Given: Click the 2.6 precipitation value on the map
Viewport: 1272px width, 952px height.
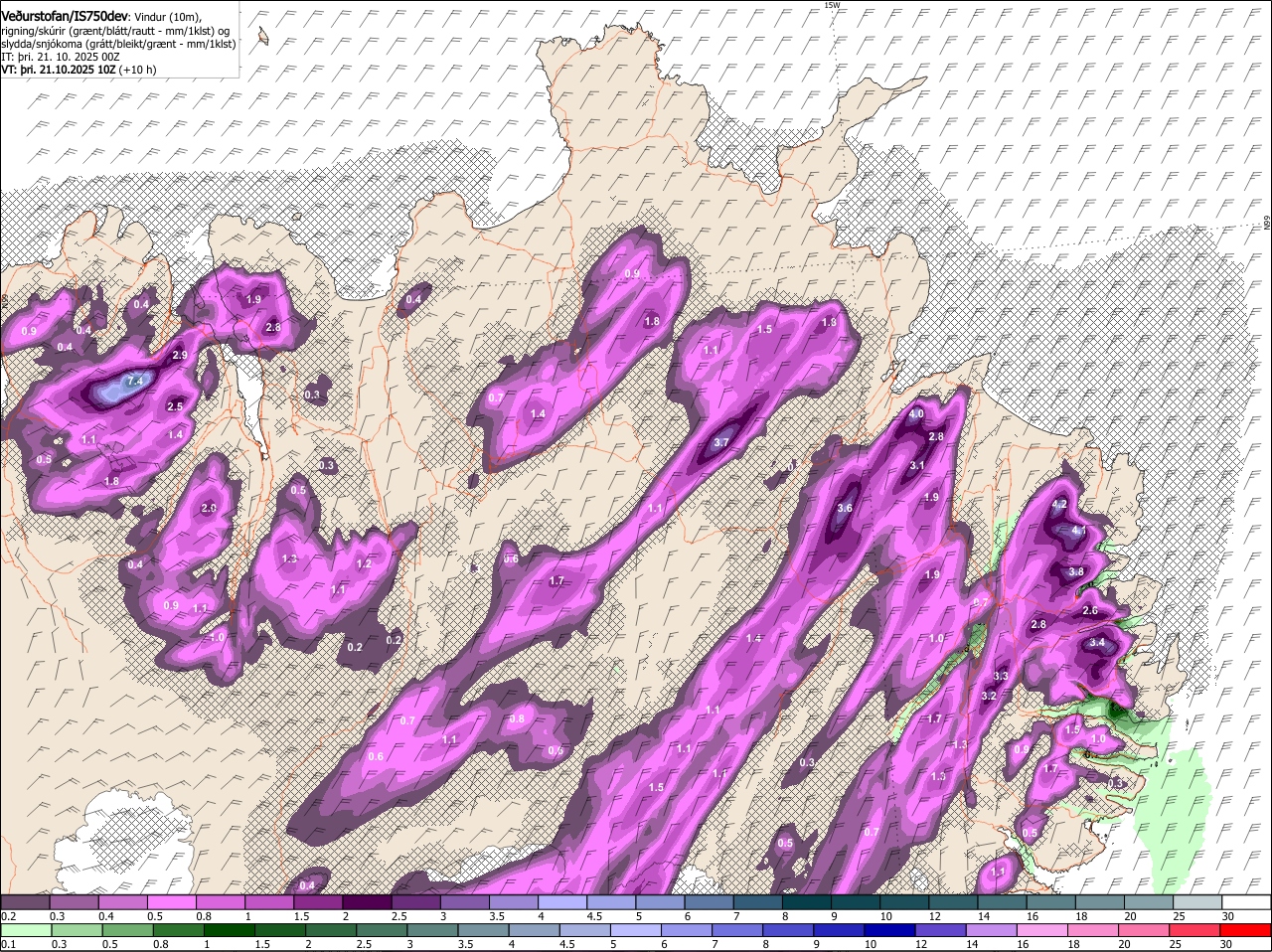Looking at the screenshot, I should click(1090, 611).
